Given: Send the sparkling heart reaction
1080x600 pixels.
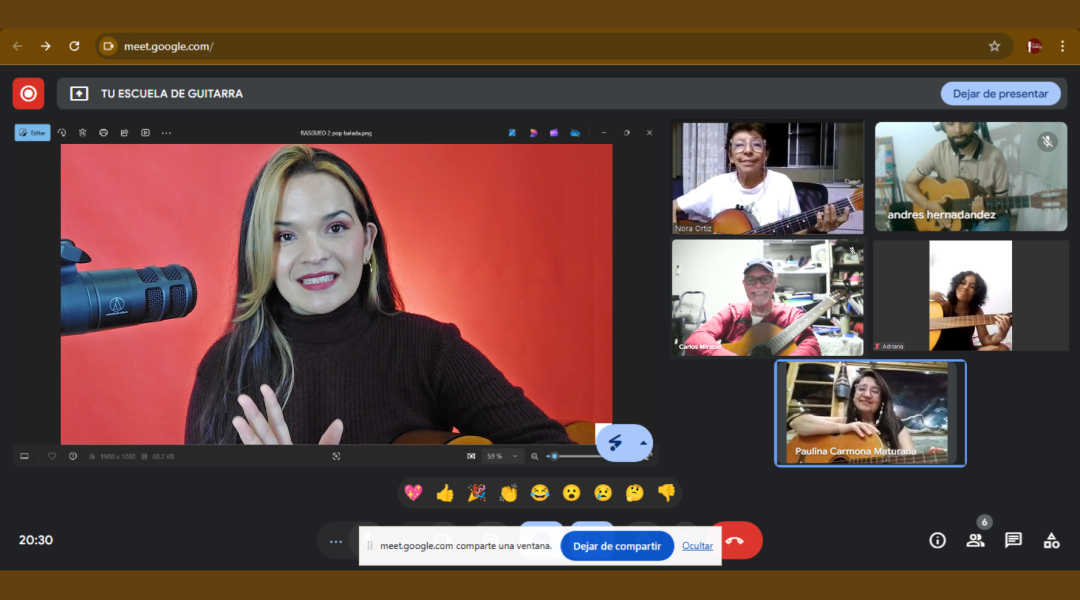Looking at the screenshot, I should [413, 493].
